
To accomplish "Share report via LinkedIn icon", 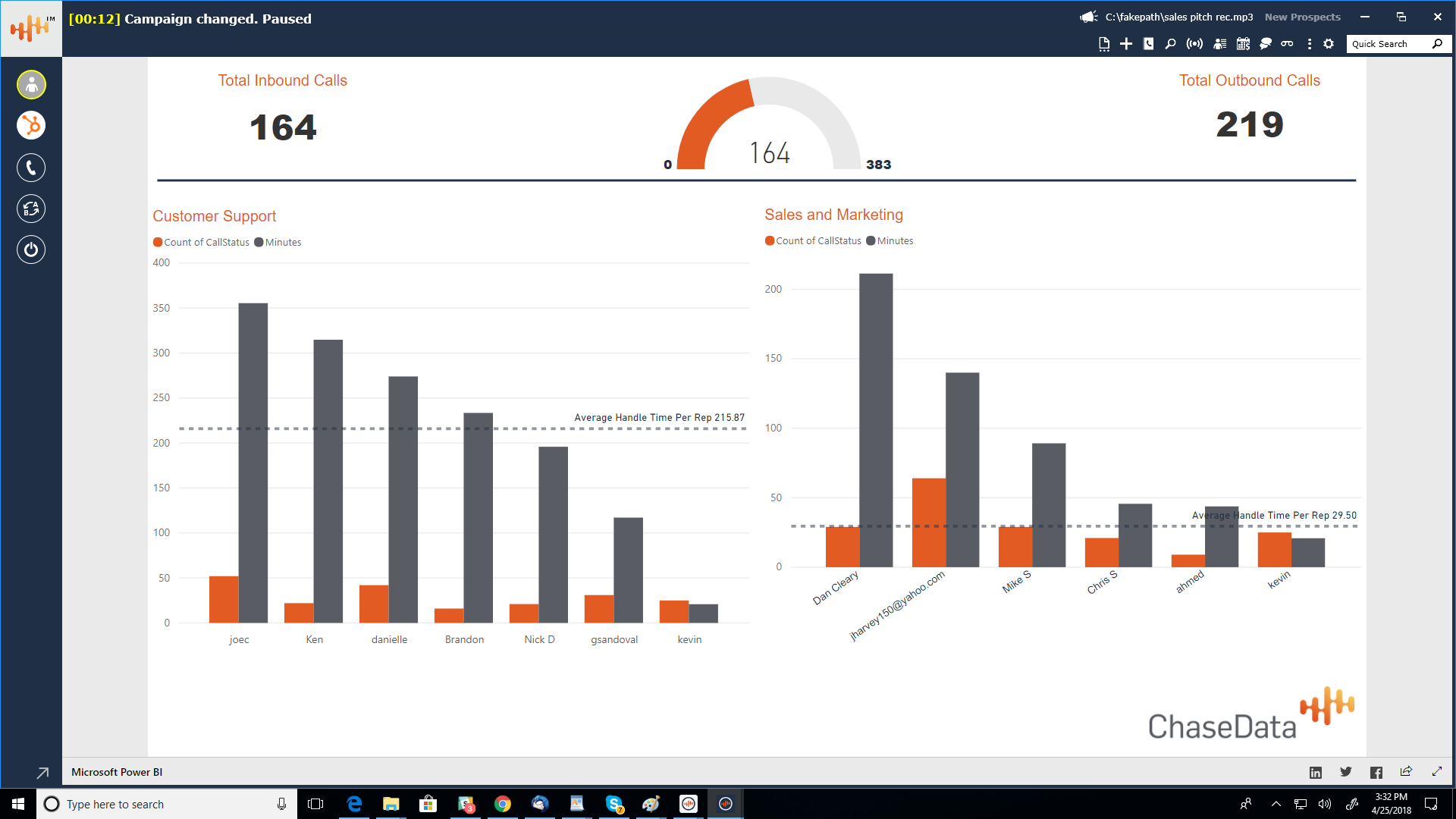I will coord(1315,772).
